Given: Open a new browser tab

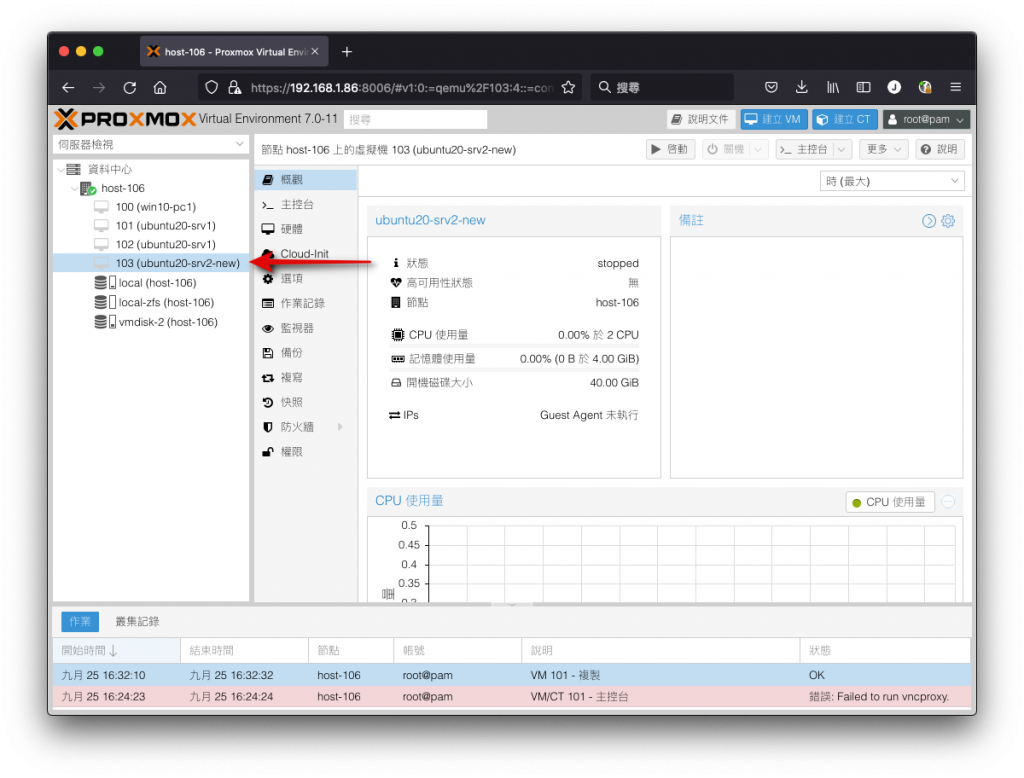Looking at the screenshot, I should (347, 52).
